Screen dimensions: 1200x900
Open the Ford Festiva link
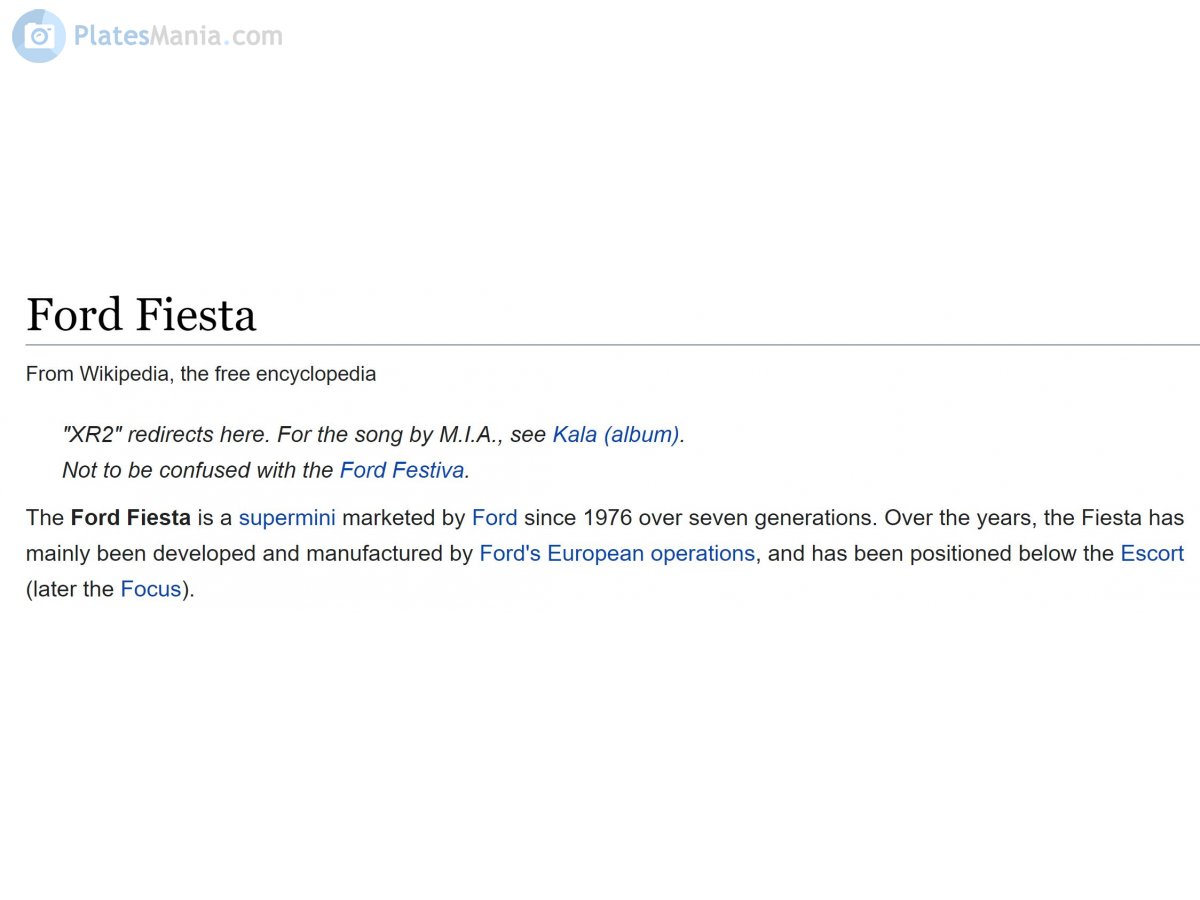(402, 470)
